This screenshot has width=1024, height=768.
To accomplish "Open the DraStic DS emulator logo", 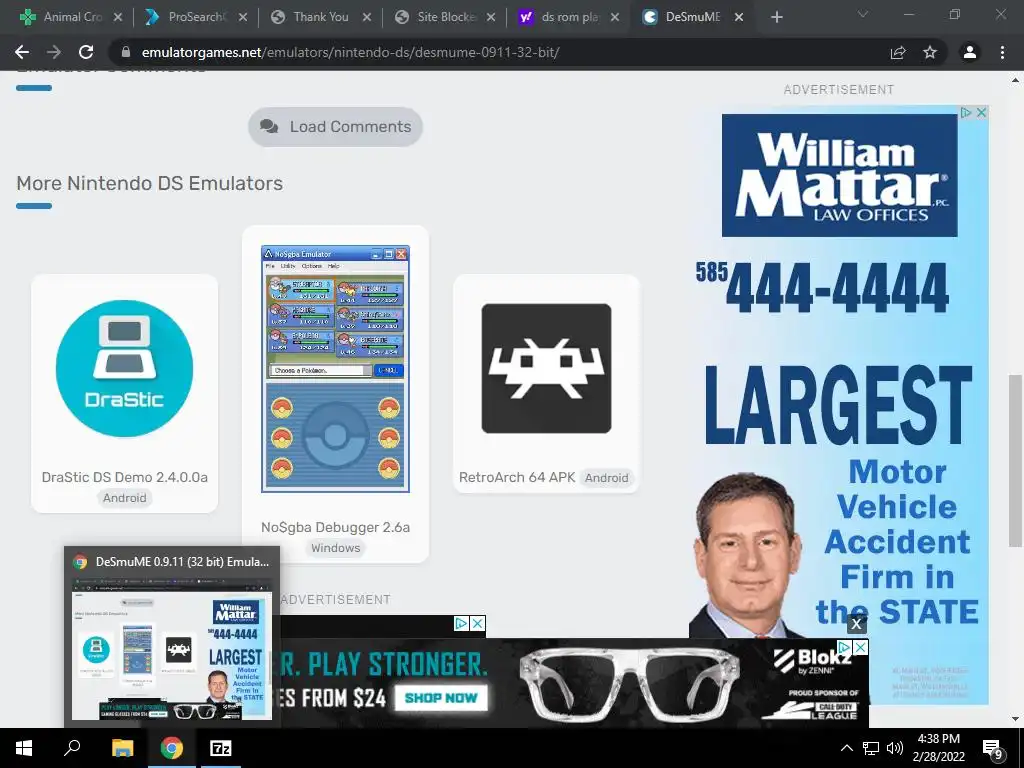I will [124, 368].
